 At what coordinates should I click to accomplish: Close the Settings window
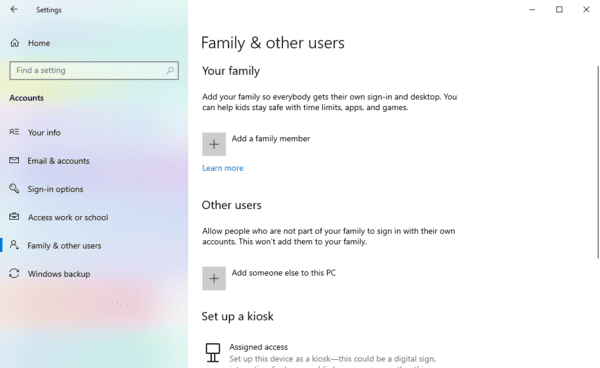tap(586, 10)
